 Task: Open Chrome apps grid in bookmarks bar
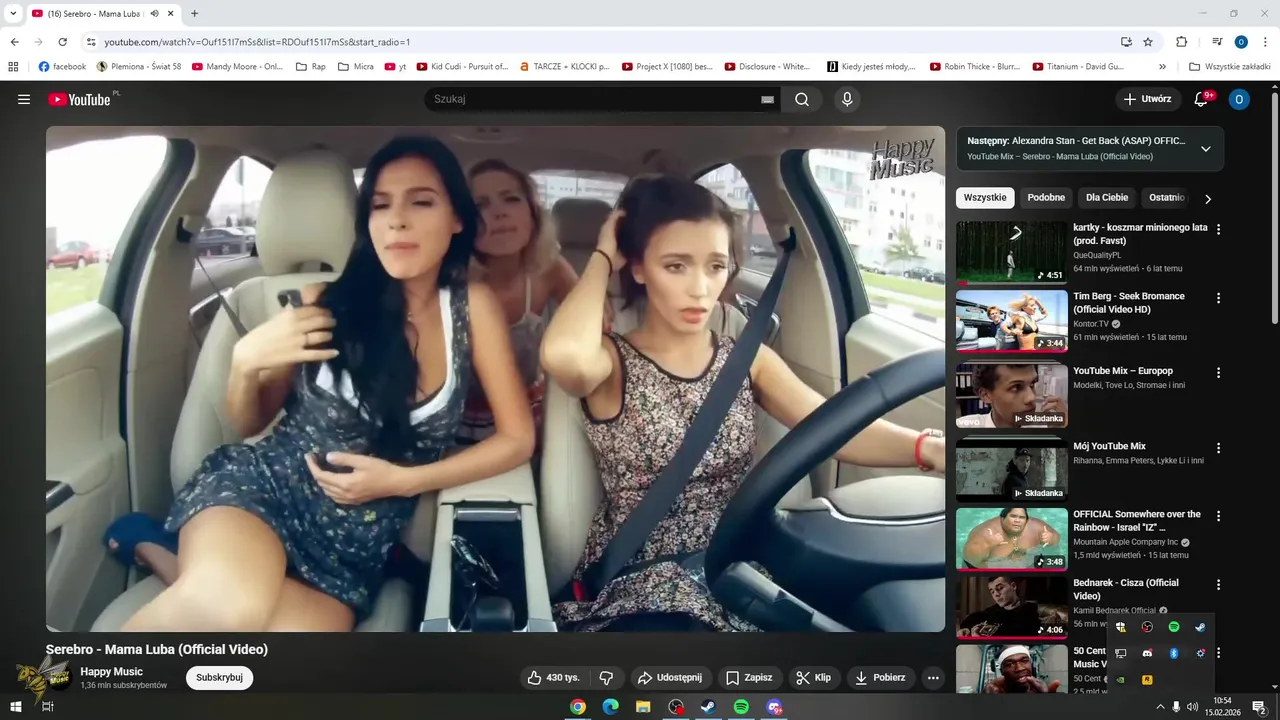click(x=13, y=67)
